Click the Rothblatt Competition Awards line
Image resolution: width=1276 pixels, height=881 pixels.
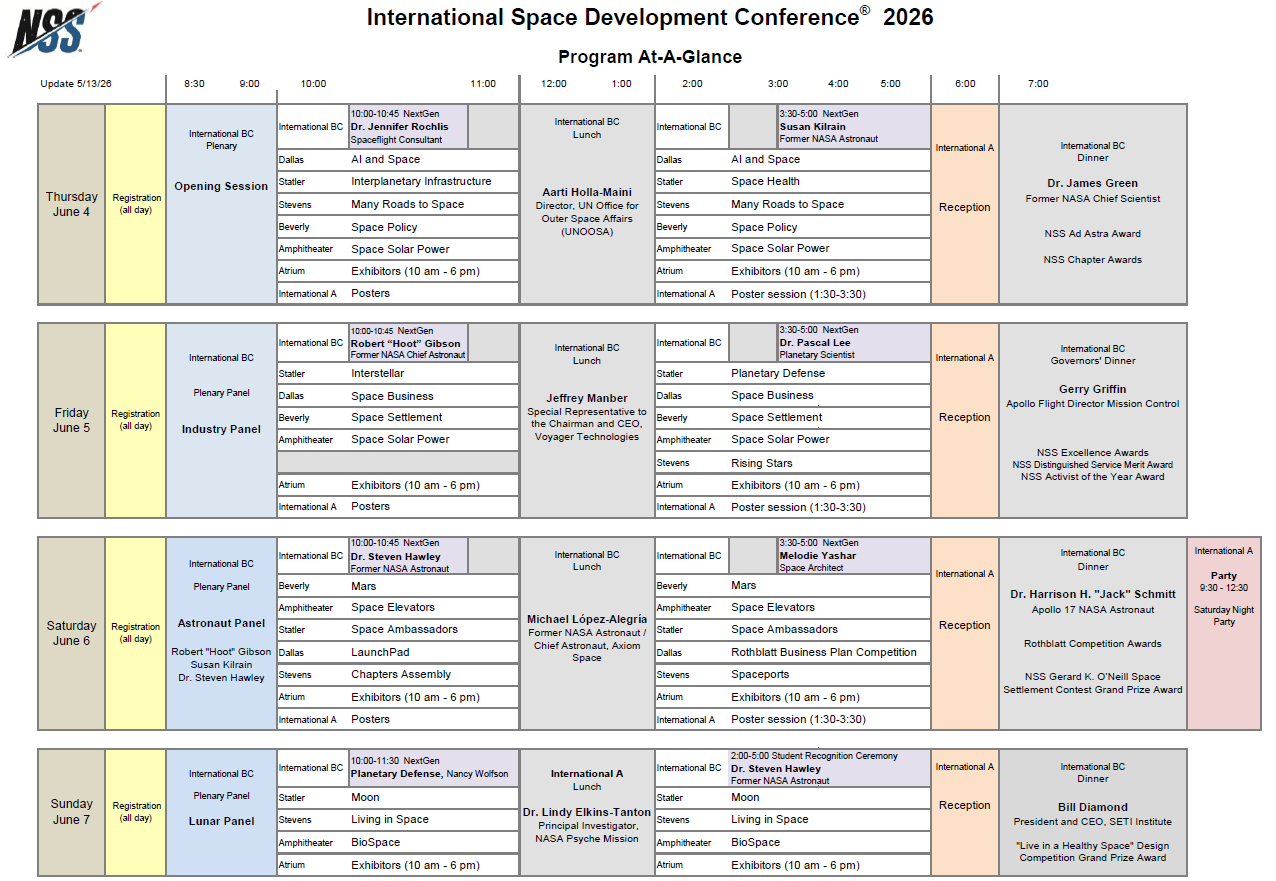click(1093, 644)
